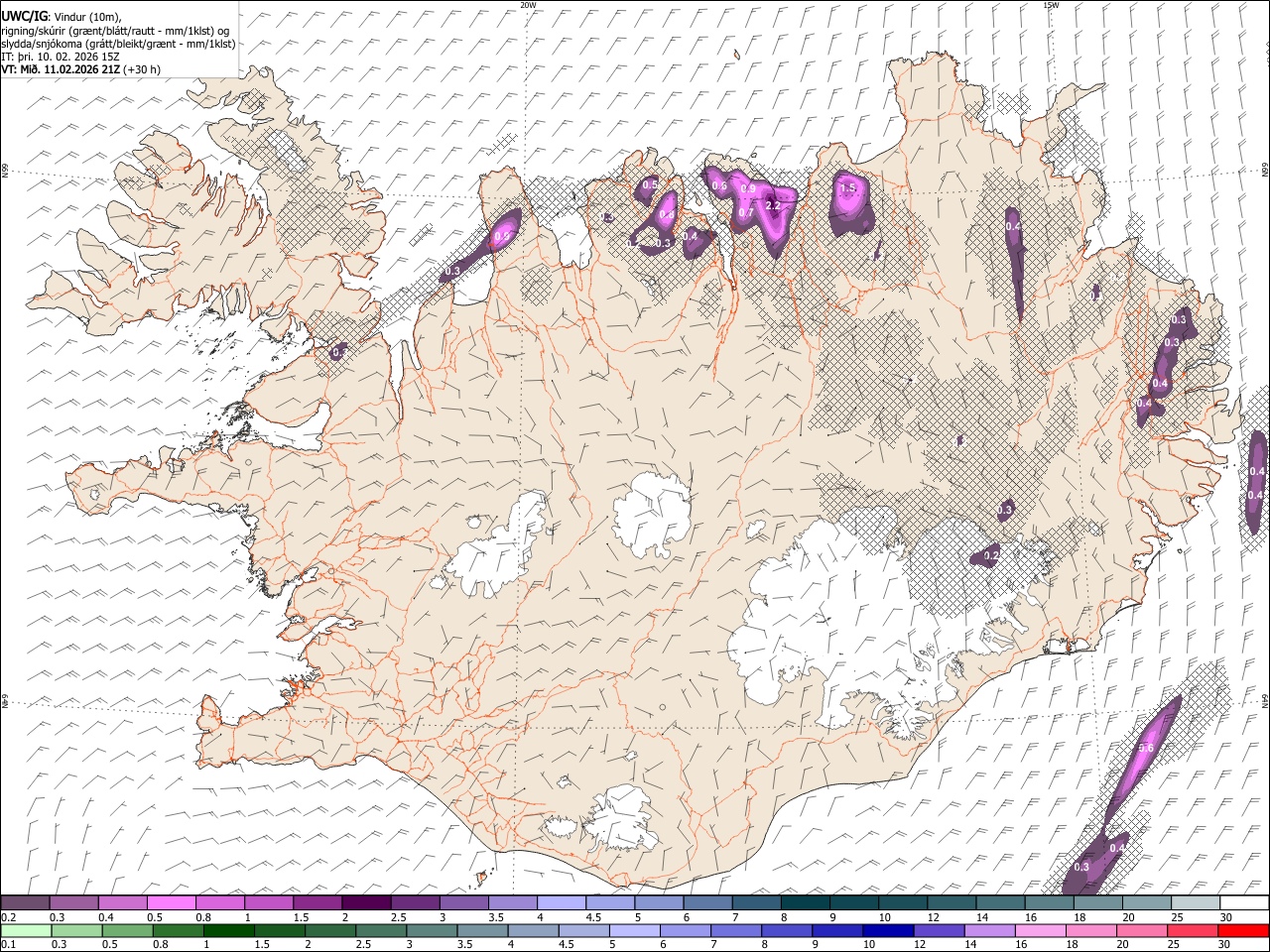Click the 0.7 value beside the 2.2 value

[x=746, y=212]
